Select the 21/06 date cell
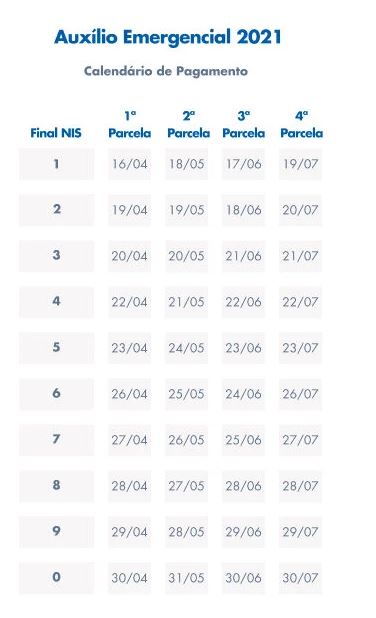This screenshot has width=376, height=618. tap(243, 256)
